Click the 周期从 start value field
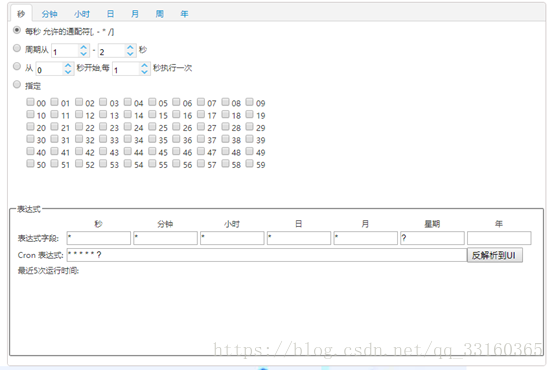The image size is (554, 370). click(x=66, y=51)
